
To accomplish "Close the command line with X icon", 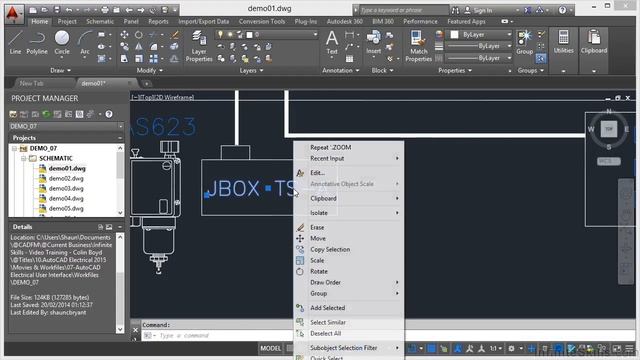I will (136, 330).
